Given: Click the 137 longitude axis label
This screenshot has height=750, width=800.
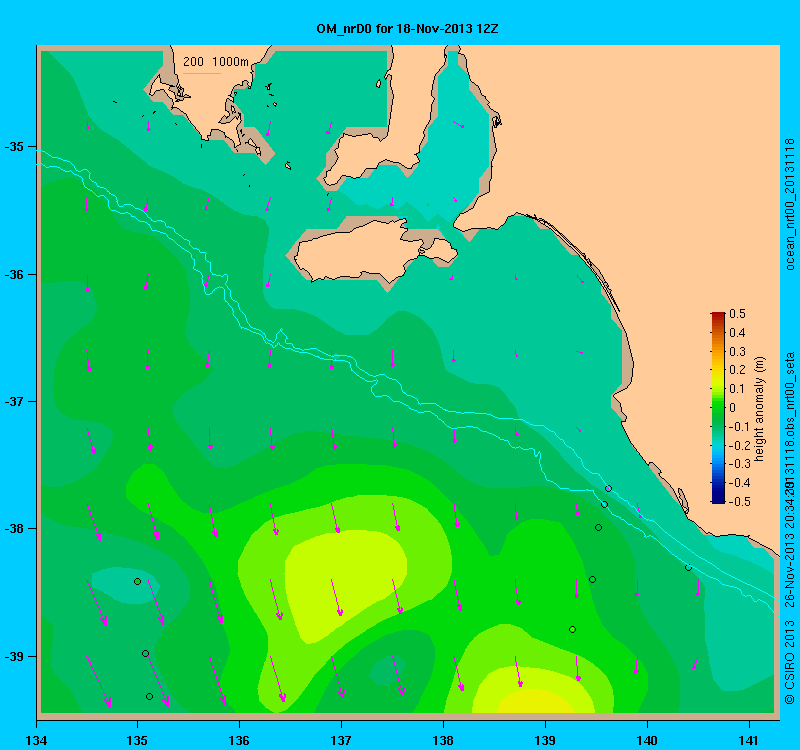Looking at the screenshot, I should 341,740.
